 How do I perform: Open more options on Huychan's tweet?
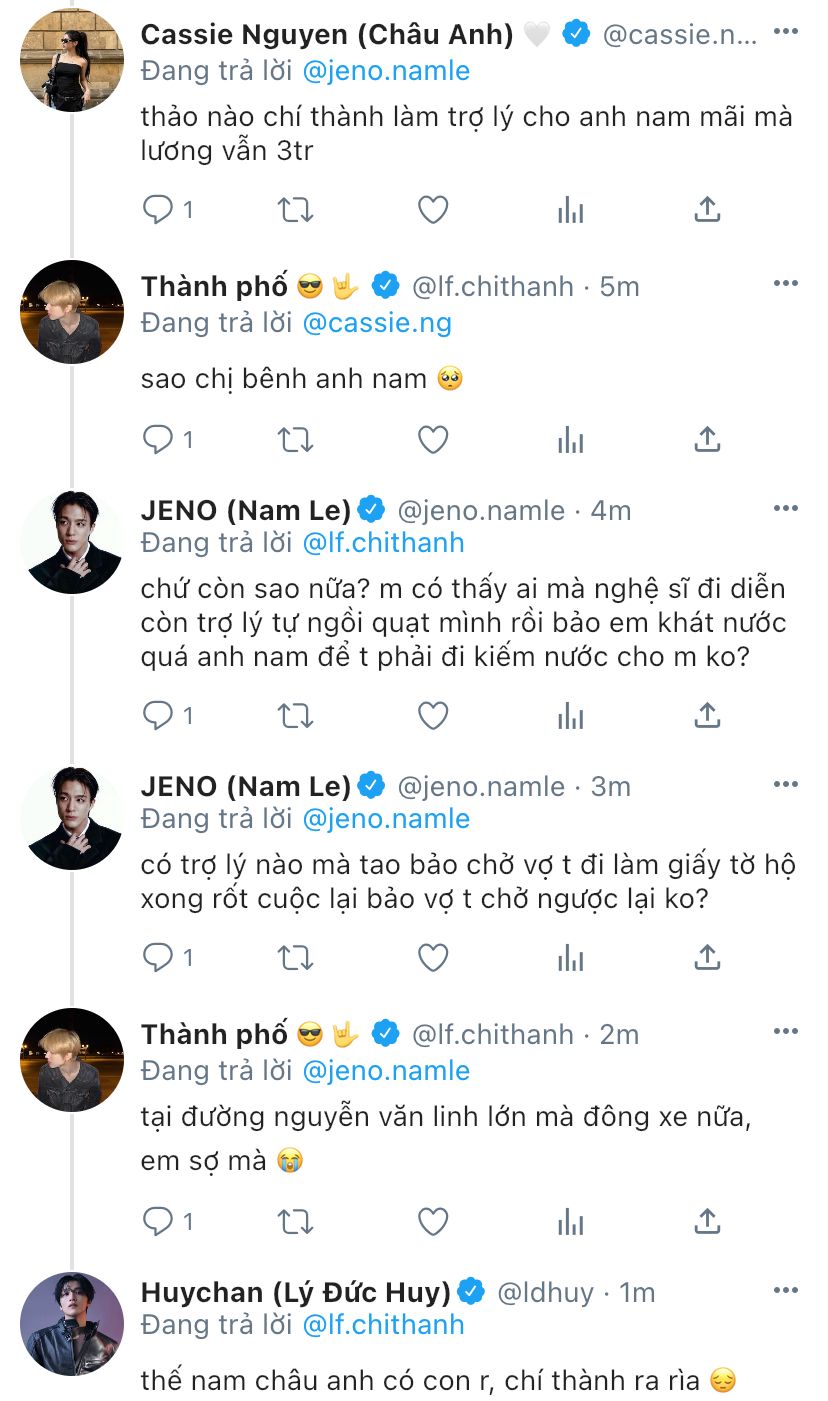(787, 1290)
